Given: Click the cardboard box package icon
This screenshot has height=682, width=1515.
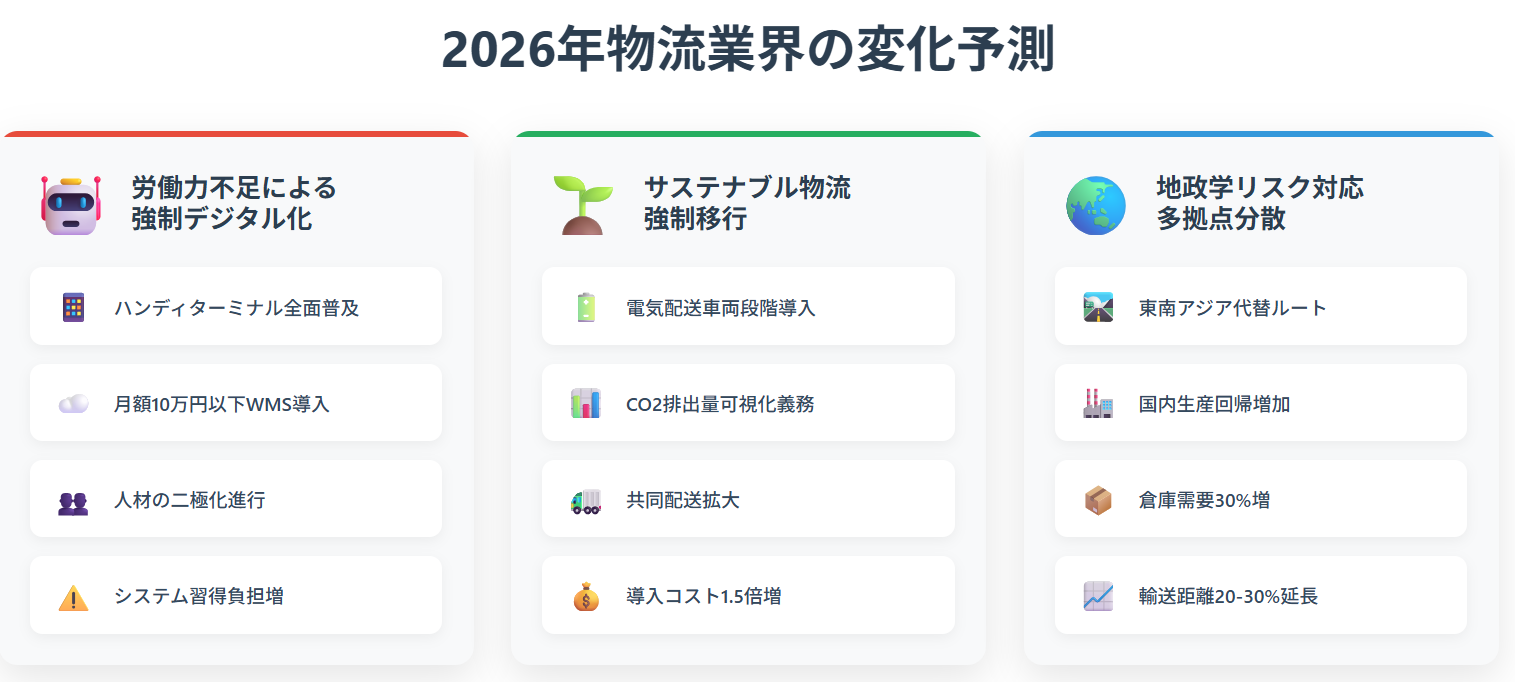Looking at the screenshot, I should pyautogui.click(x=1098, y=501).
